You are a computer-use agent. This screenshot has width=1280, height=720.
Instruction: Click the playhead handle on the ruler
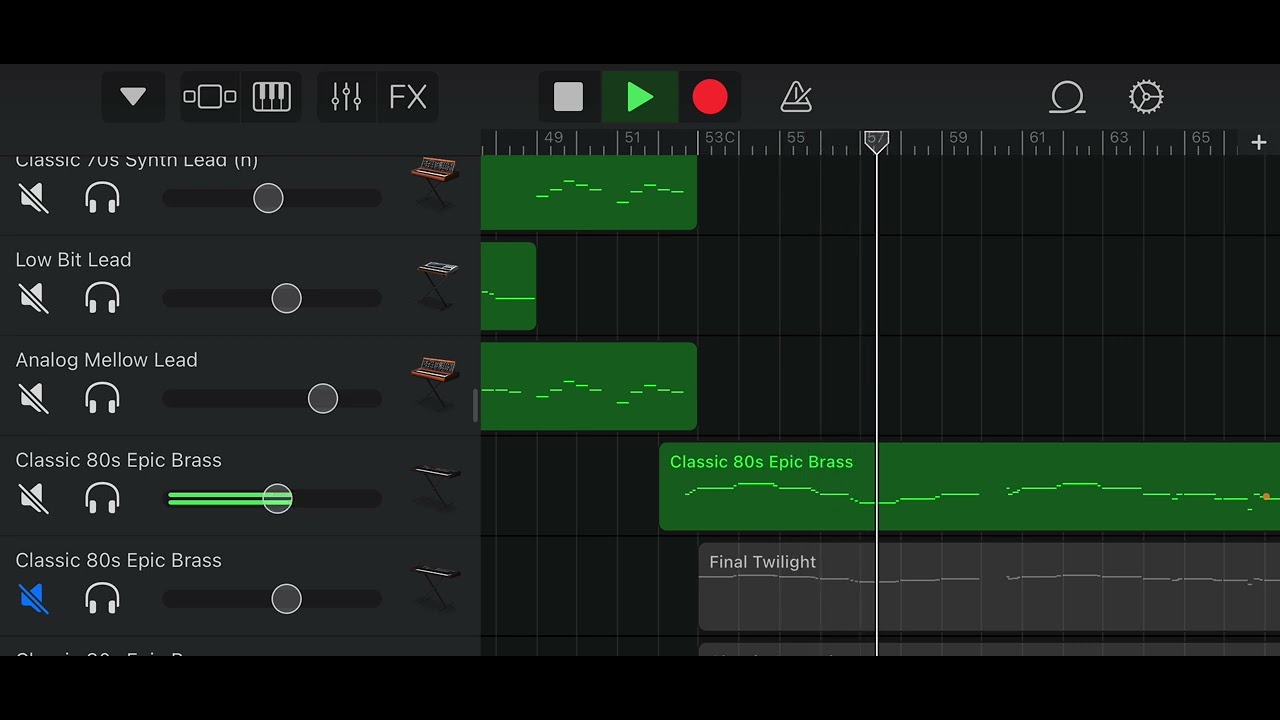click(x=876, y=142)
